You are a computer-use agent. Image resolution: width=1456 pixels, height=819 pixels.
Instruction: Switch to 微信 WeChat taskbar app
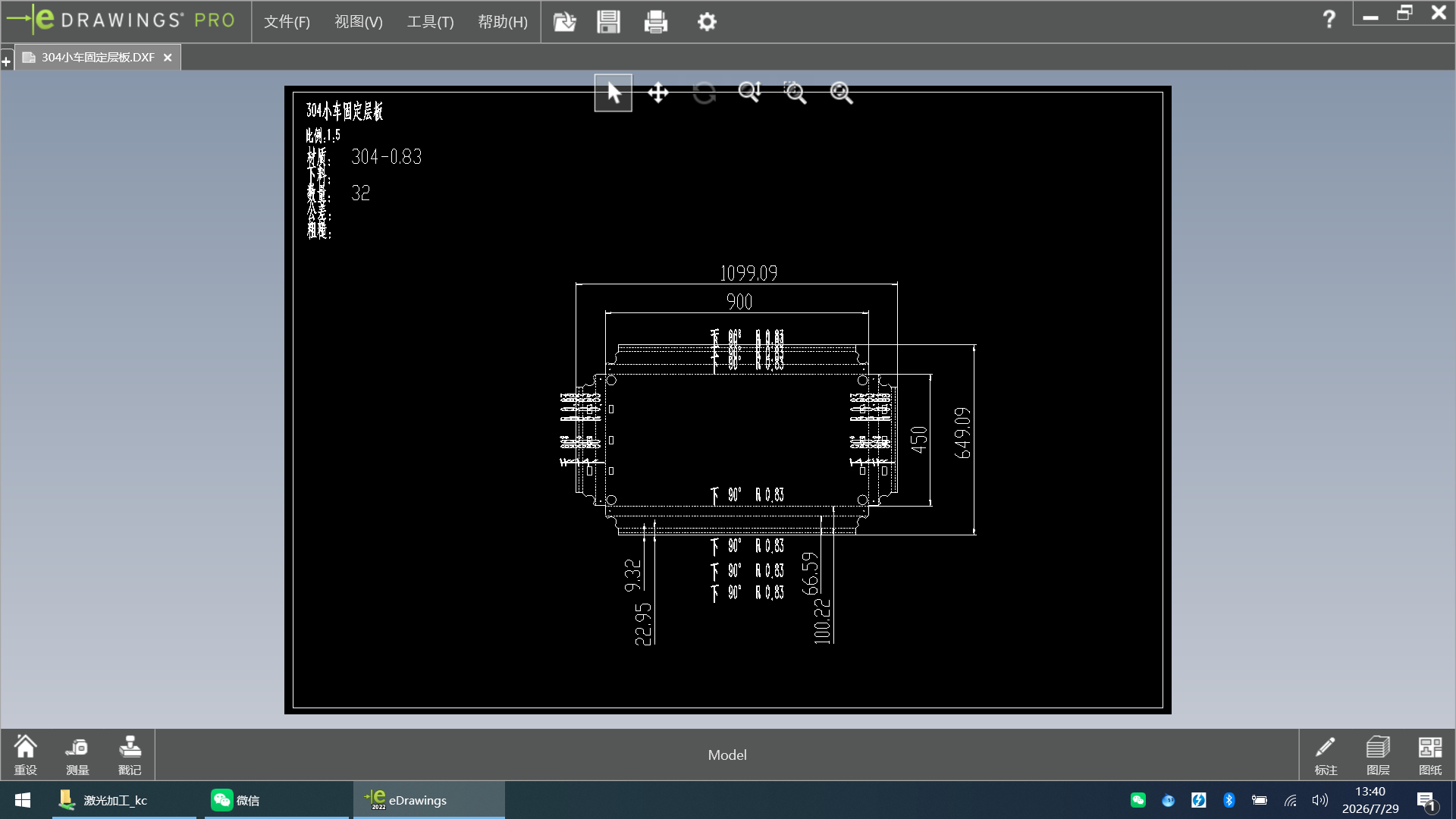click(x=277, y=800)
